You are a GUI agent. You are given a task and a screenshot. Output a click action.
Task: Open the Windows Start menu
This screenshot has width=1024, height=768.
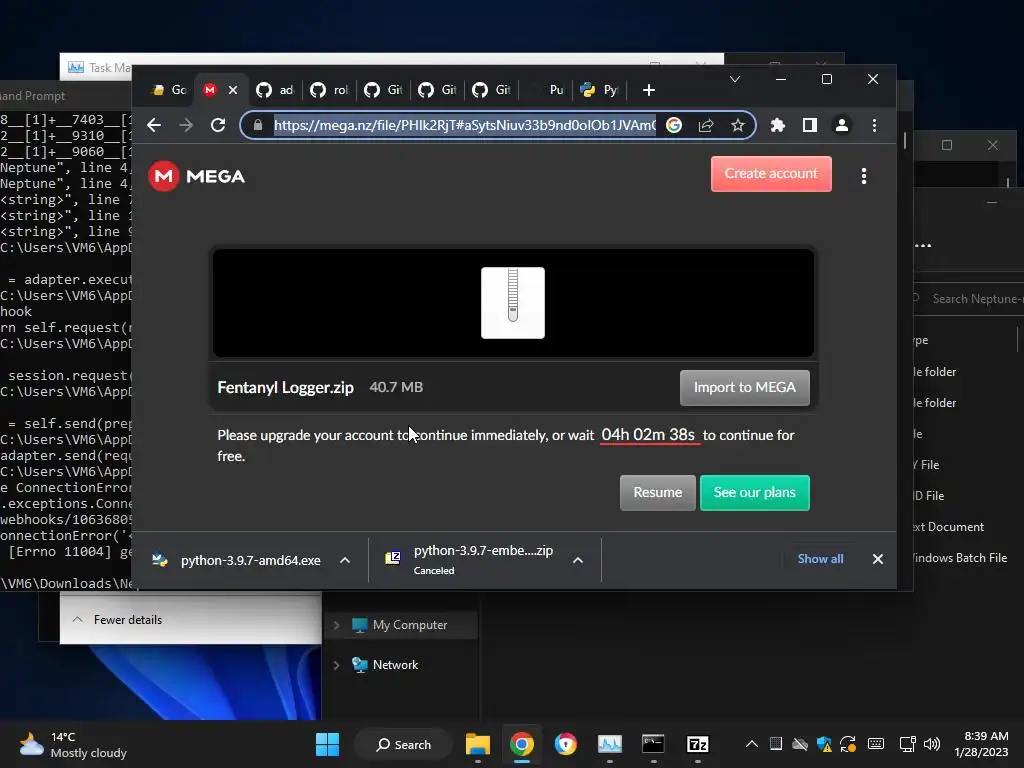(x=327, y=744)
